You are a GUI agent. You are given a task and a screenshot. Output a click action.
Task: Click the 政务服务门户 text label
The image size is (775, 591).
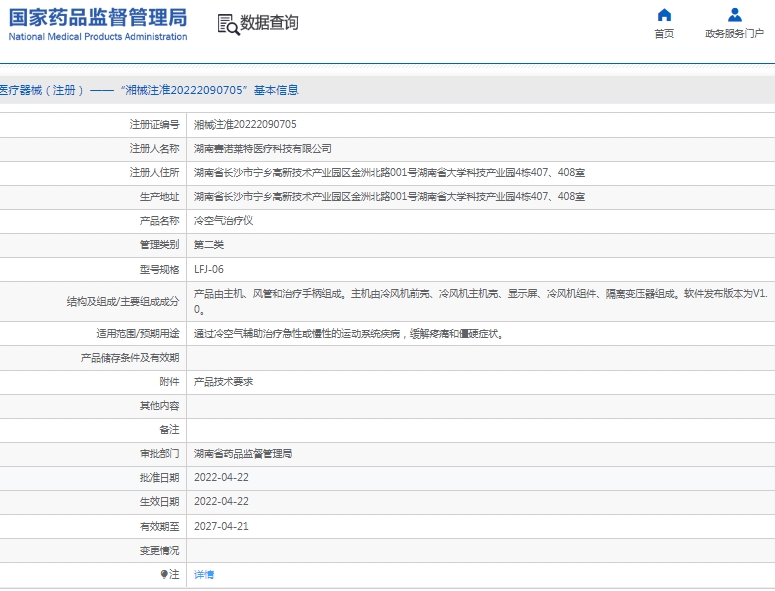click(734, 34)
